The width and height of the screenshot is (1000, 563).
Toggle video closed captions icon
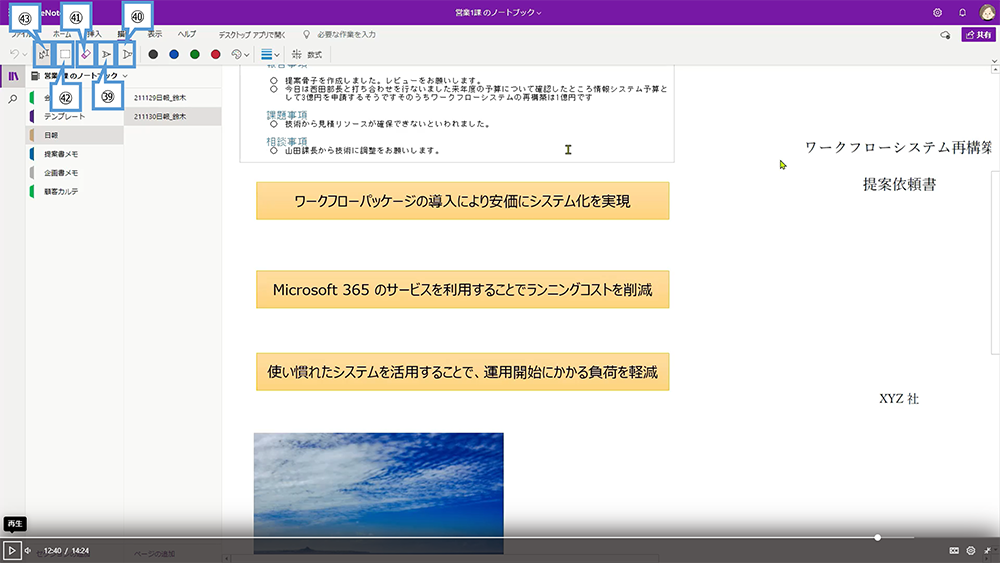(954, 550)
